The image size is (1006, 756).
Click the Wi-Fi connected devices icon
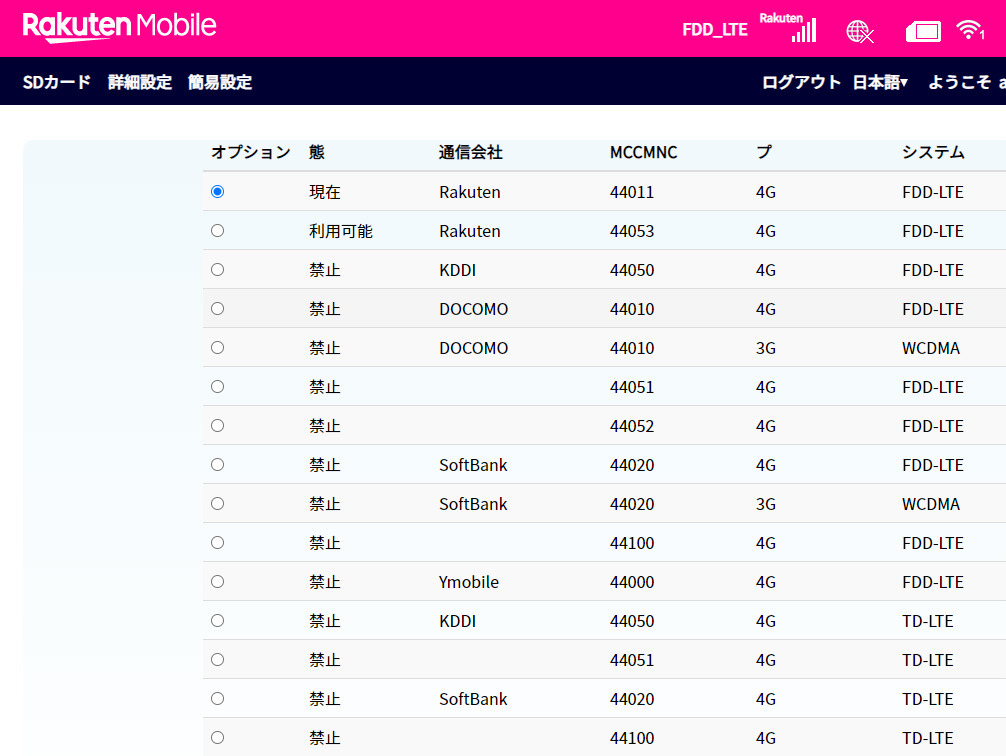969,30
